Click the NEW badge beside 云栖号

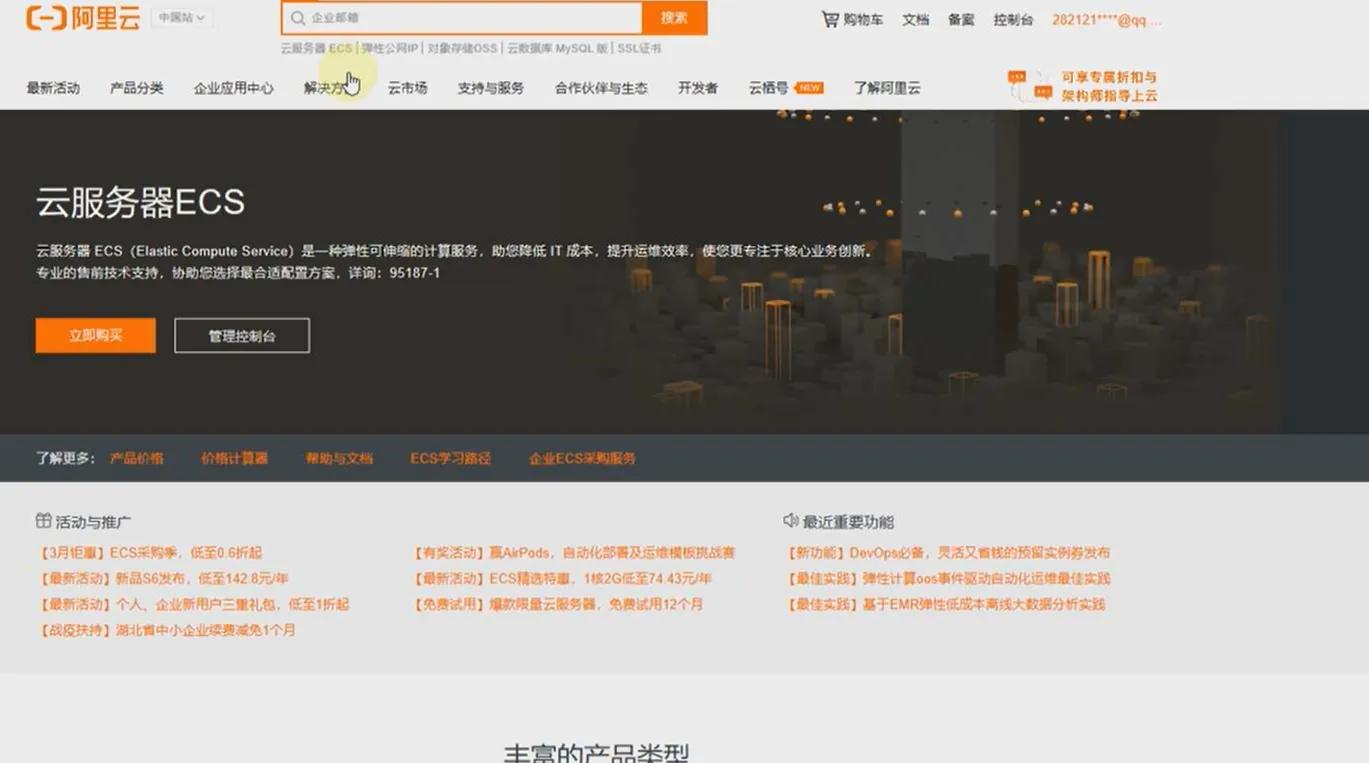click(x=809, y=88)
